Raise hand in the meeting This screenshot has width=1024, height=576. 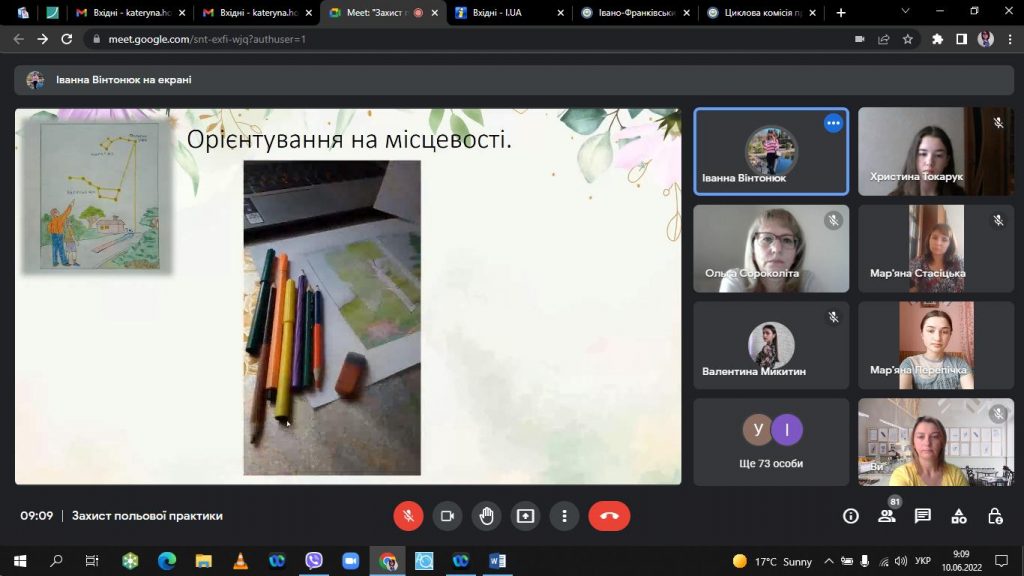[487, 516]
